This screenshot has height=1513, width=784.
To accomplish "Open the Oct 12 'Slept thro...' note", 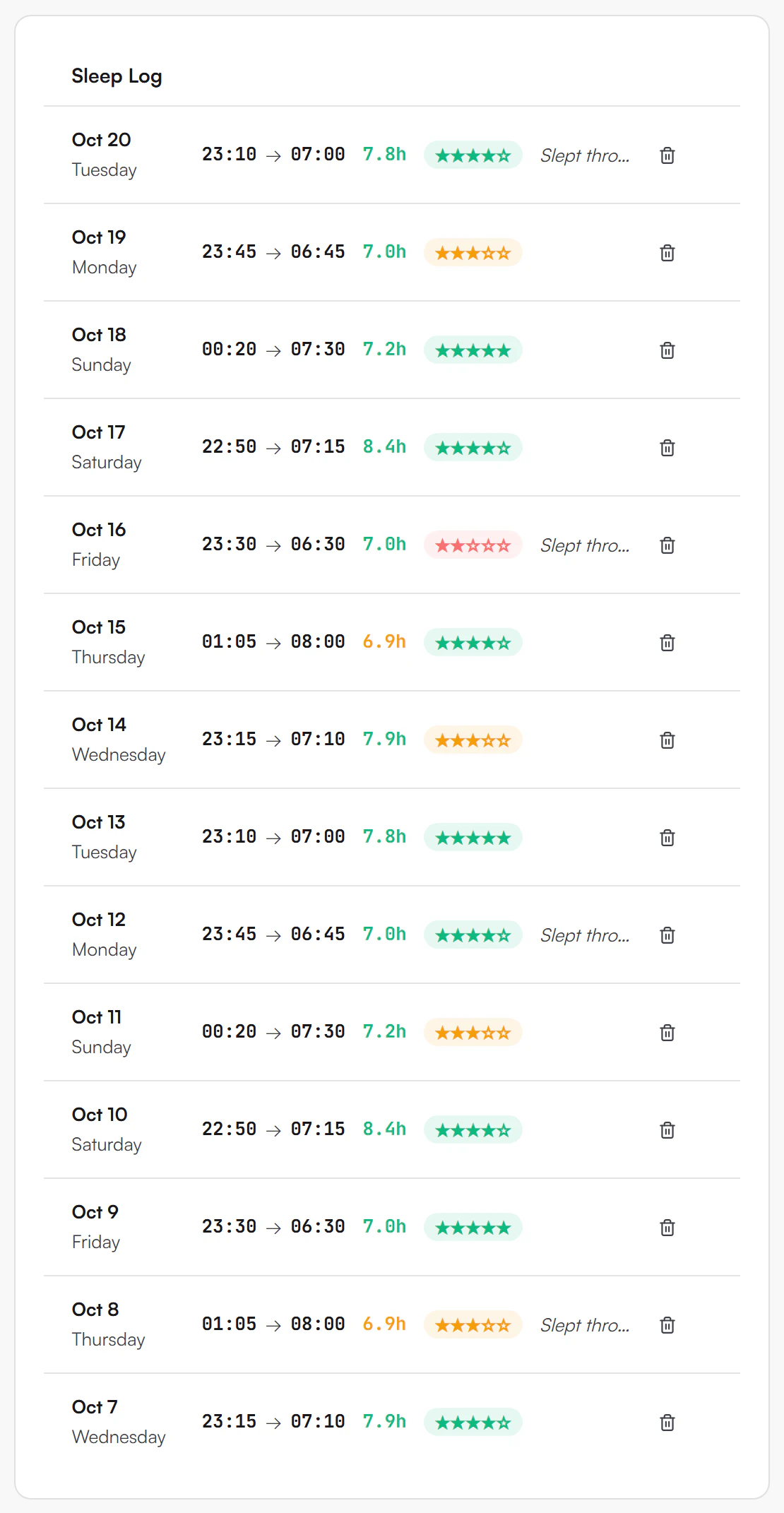I will 585,935.
